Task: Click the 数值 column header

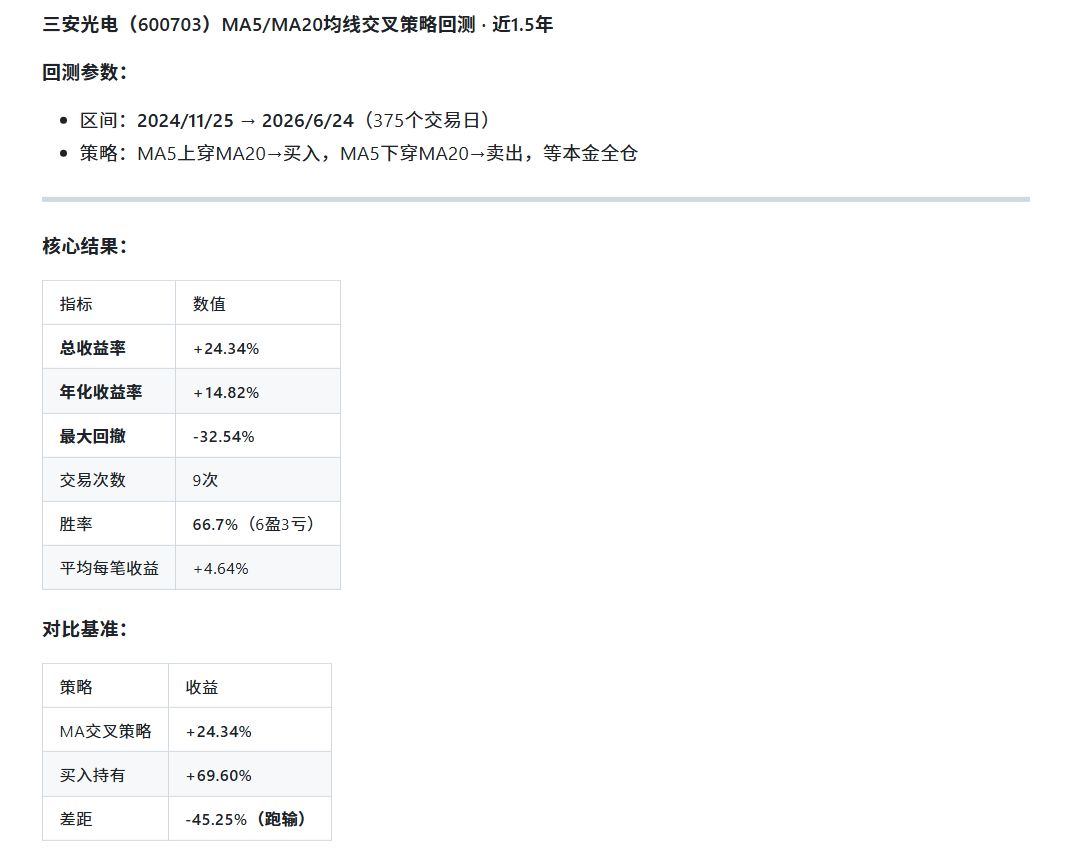Action: pyautogui.click(x=209, y=304)
